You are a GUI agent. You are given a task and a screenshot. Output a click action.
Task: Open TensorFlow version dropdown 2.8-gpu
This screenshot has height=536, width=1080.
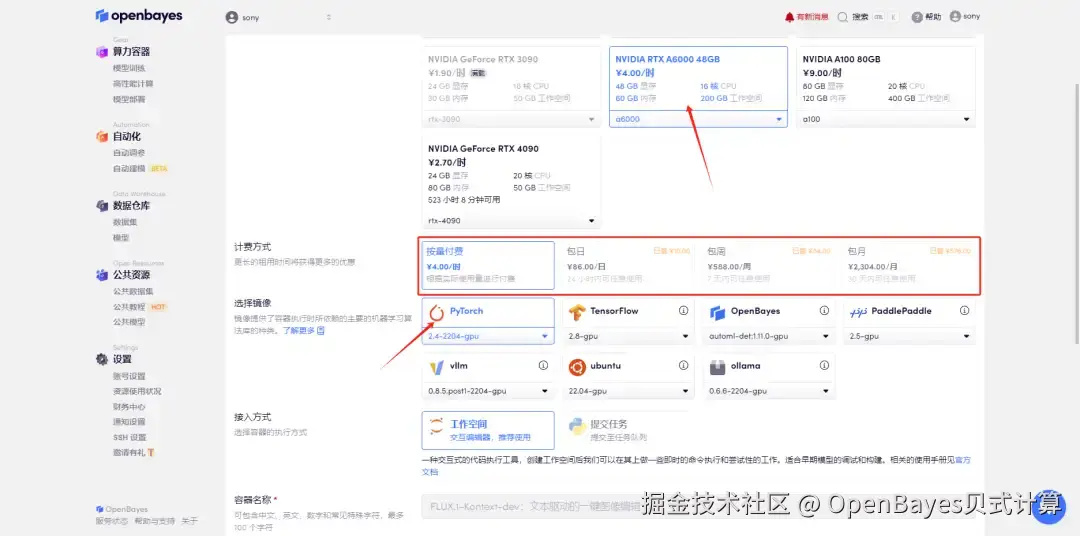click(628, 336)
